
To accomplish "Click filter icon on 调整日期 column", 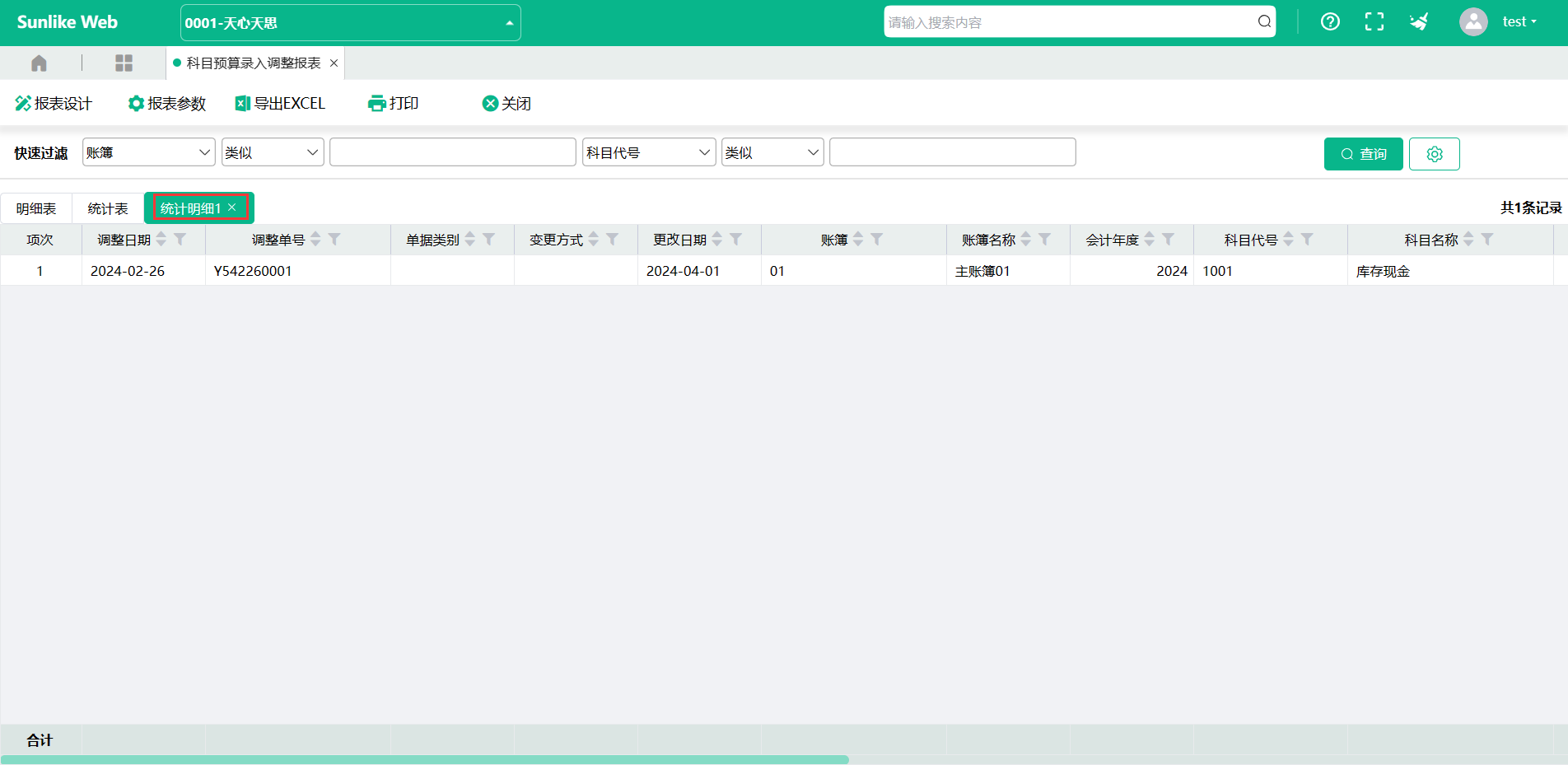I will (180, 240).
